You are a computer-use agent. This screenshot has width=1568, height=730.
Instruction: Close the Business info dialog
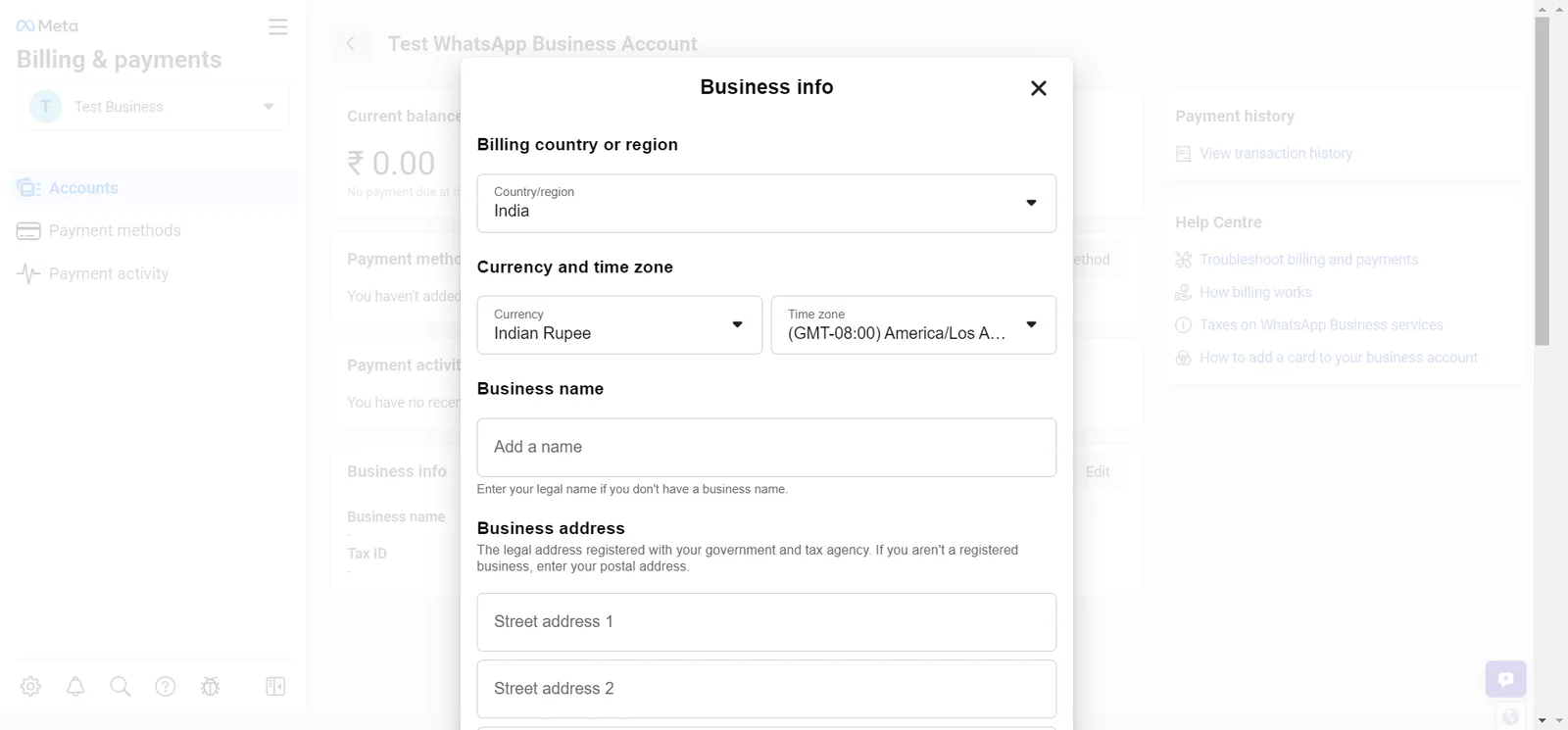1039,88
